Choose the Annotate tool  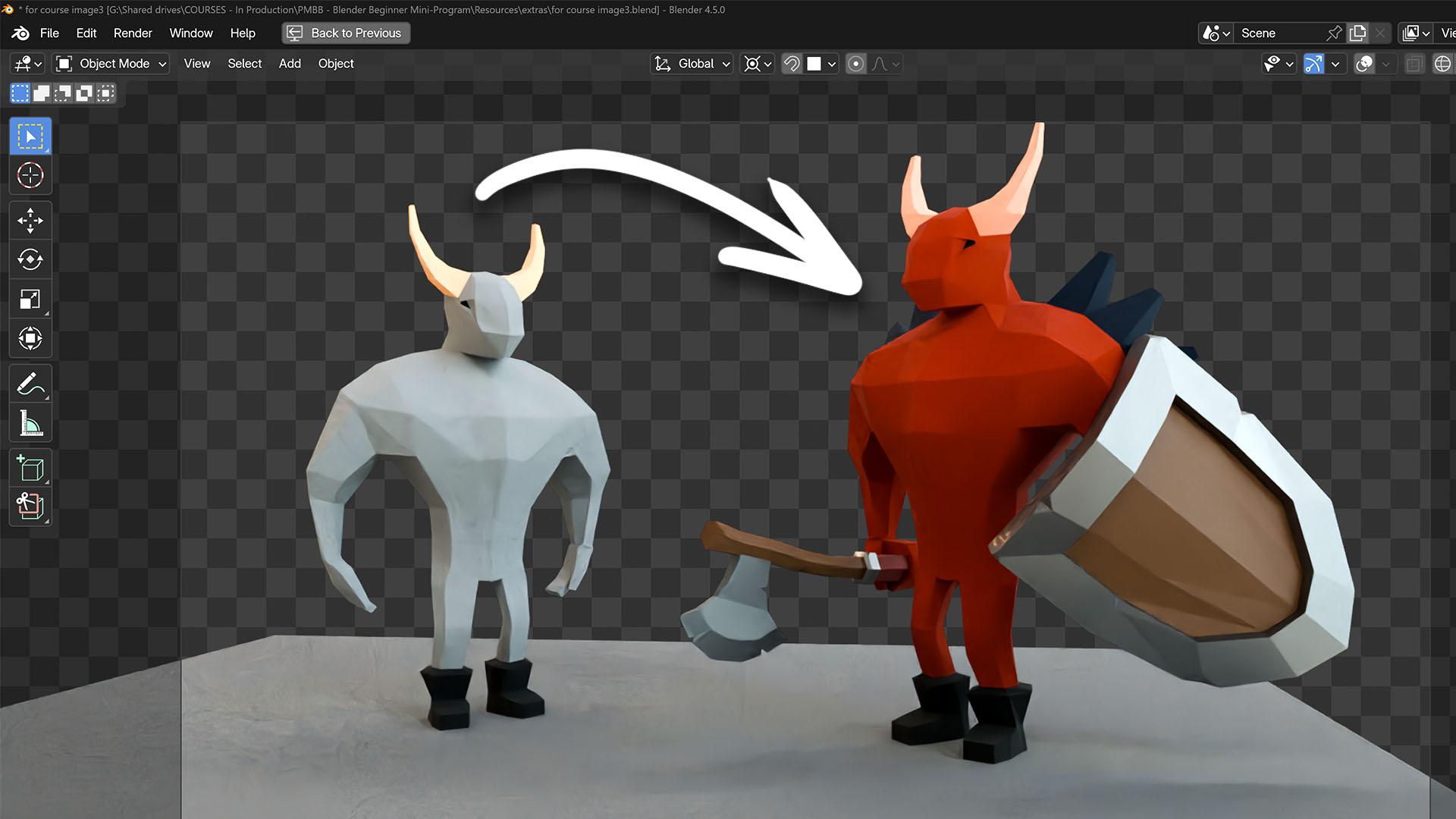click(x=30, y=382)
